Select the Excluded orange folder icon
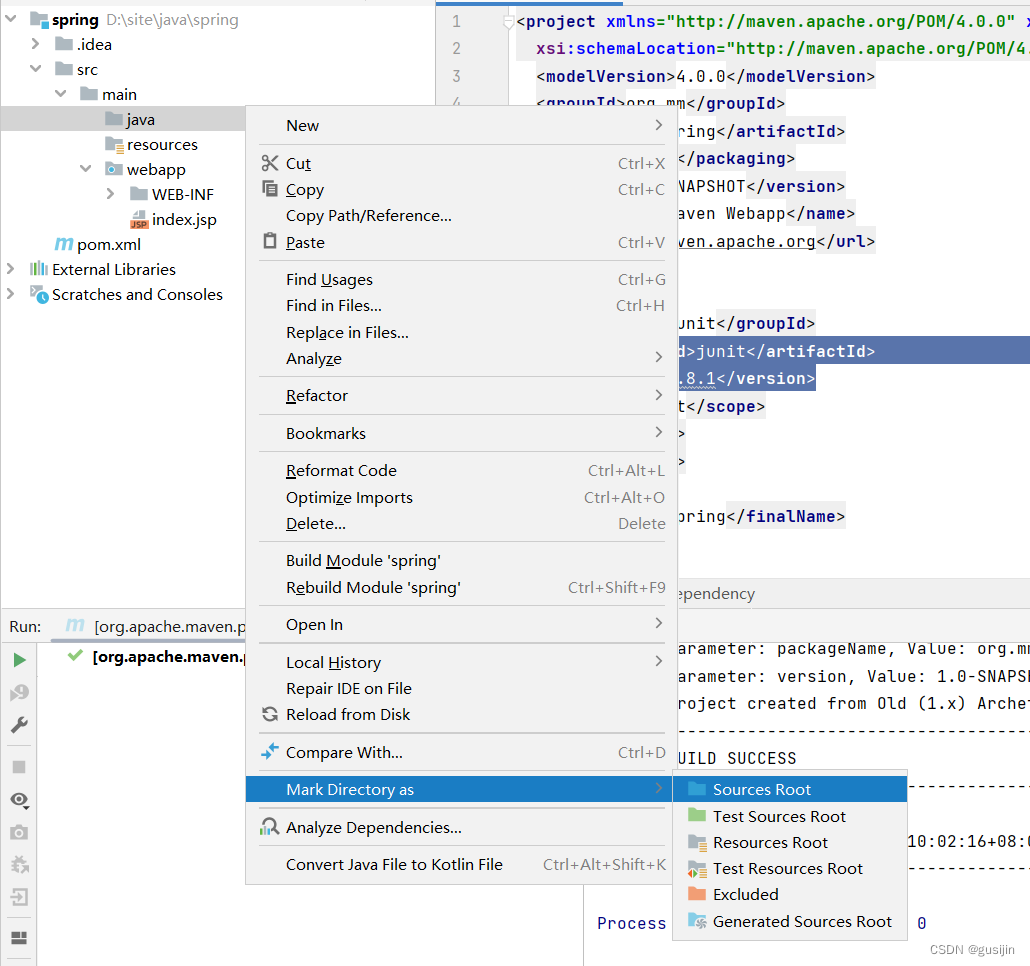This screenshot has height=966, width=1030. click(696, 894)
